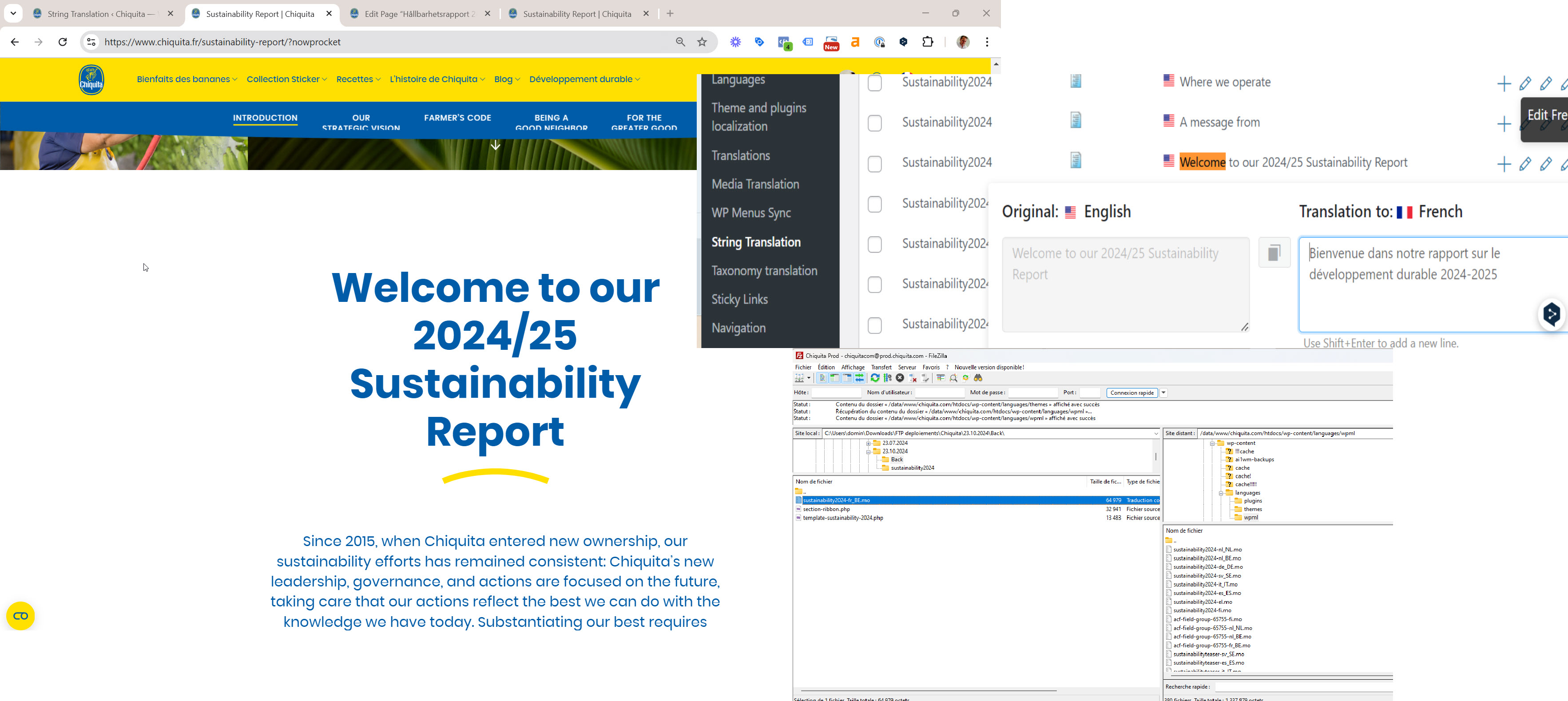Click process queue icon in FileZilla
This screenshot has width=1568, height=701.
tap(888, 378)
